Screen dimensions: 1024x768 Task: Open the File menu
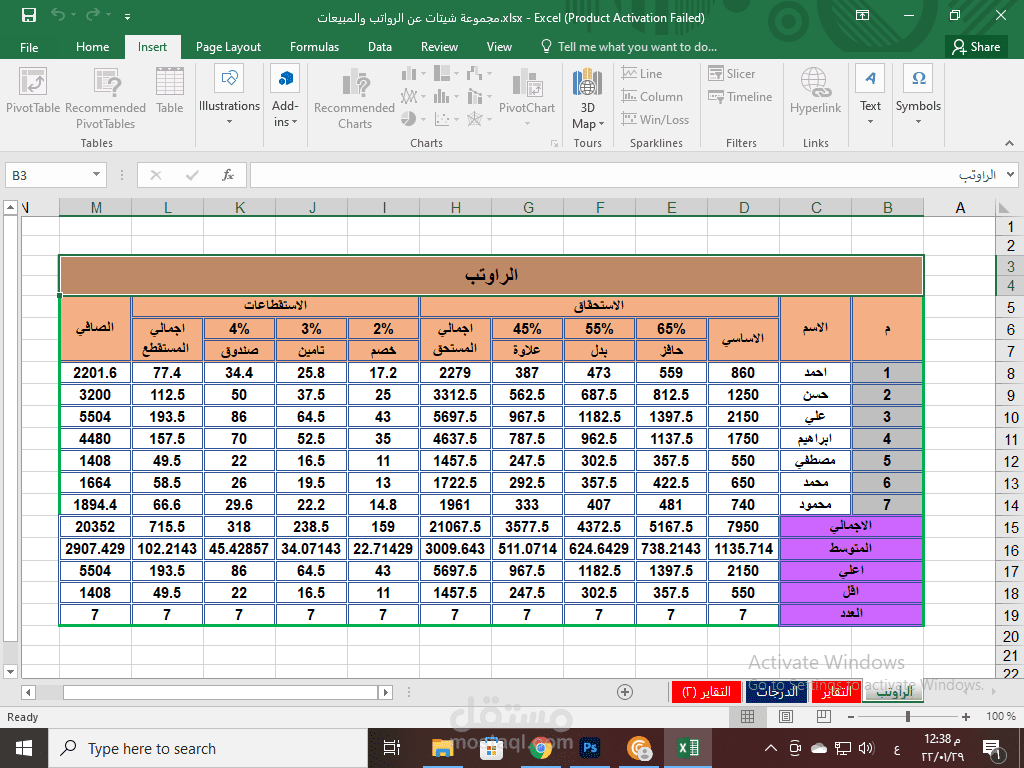point(29,47)
